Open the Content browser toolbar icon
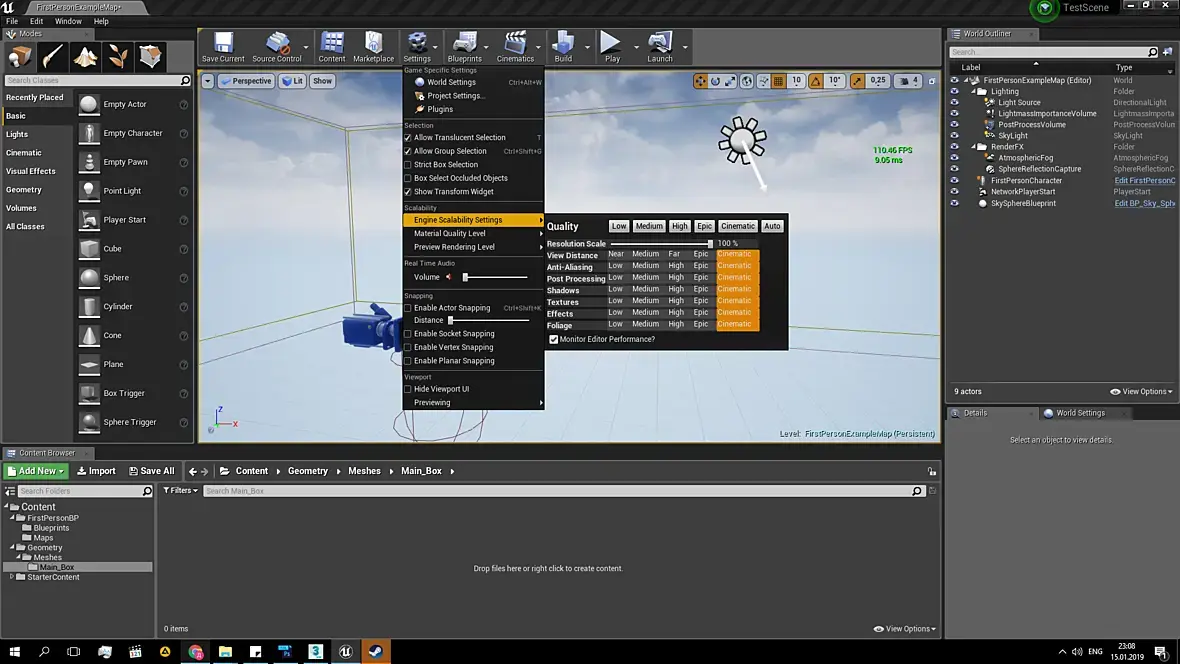 coord(332,47)
